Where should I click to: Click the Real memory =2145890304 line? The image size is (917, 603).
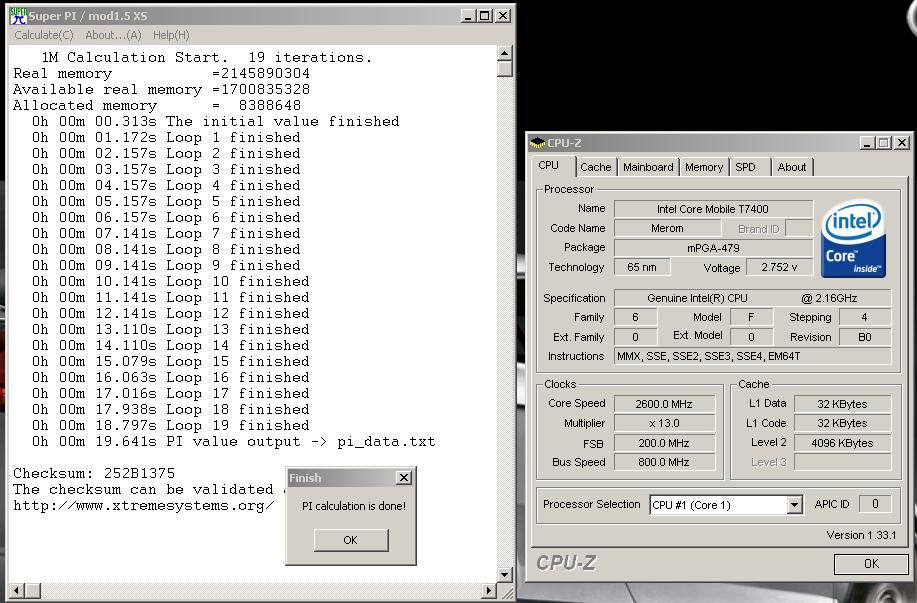click(161, 73)
